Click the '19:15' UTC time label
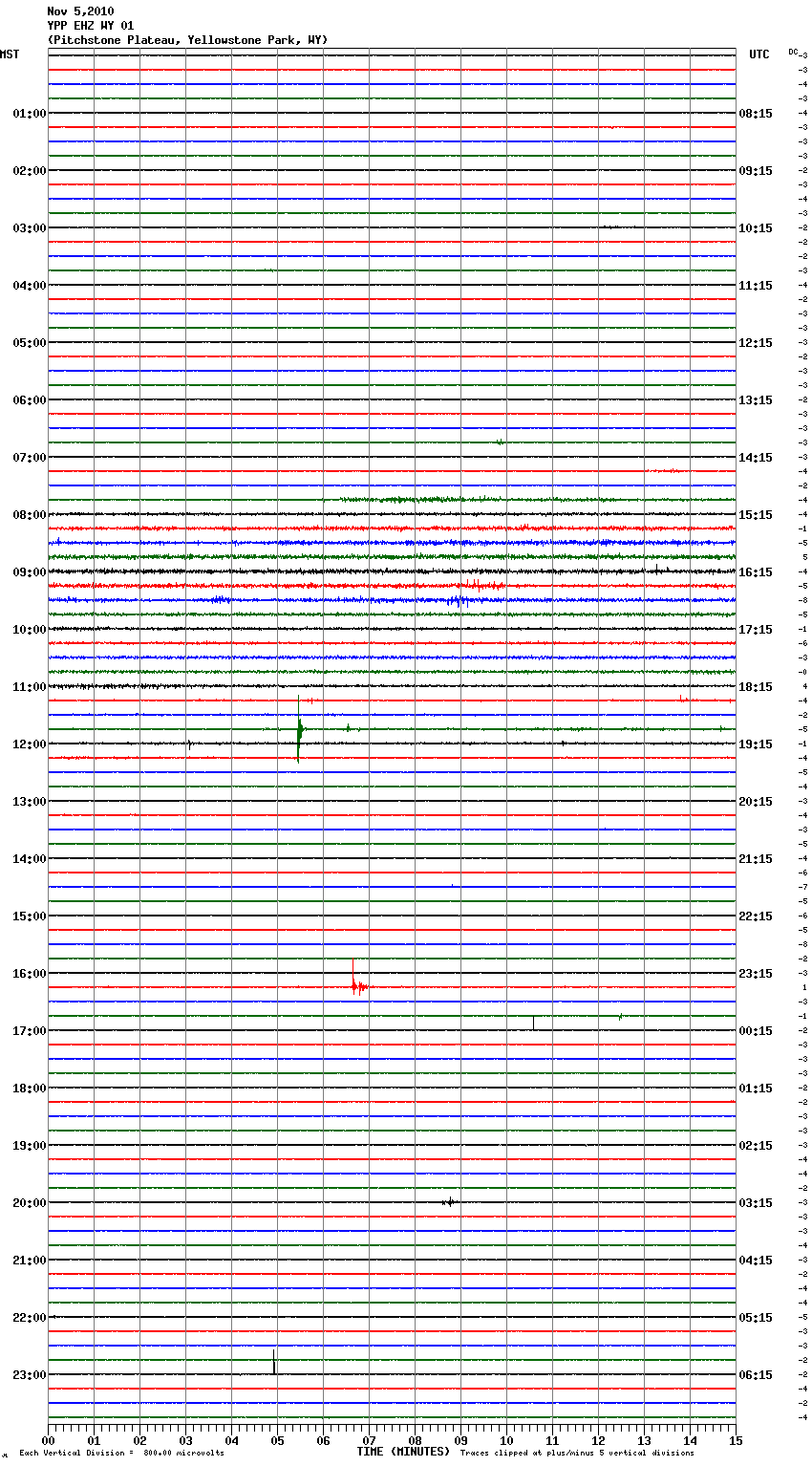The height and width of the screenshot is (1466, 812). point(756,744)
